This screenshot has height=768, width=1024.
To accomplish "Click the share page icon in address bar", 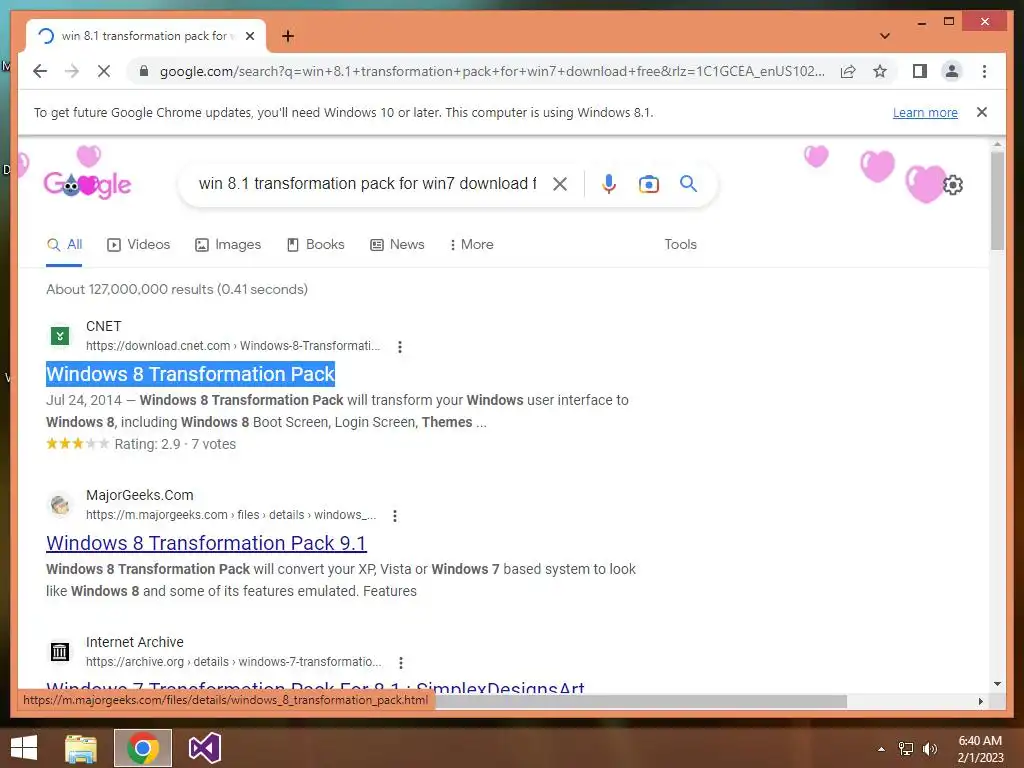I will point(848,71).
